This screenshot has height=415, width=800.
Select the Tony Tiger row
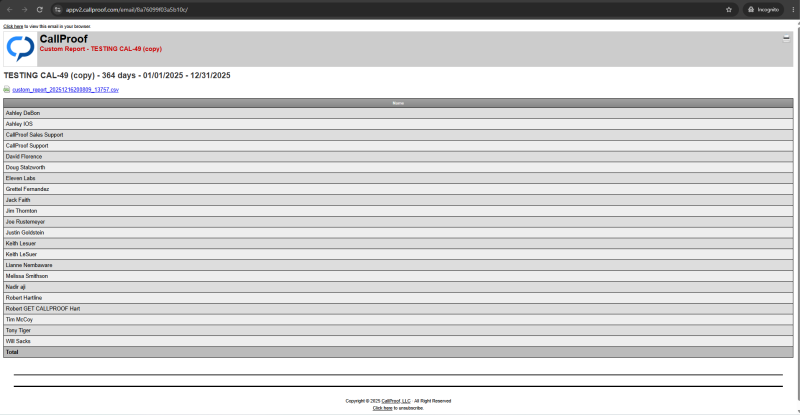click(x=398, y=331)
